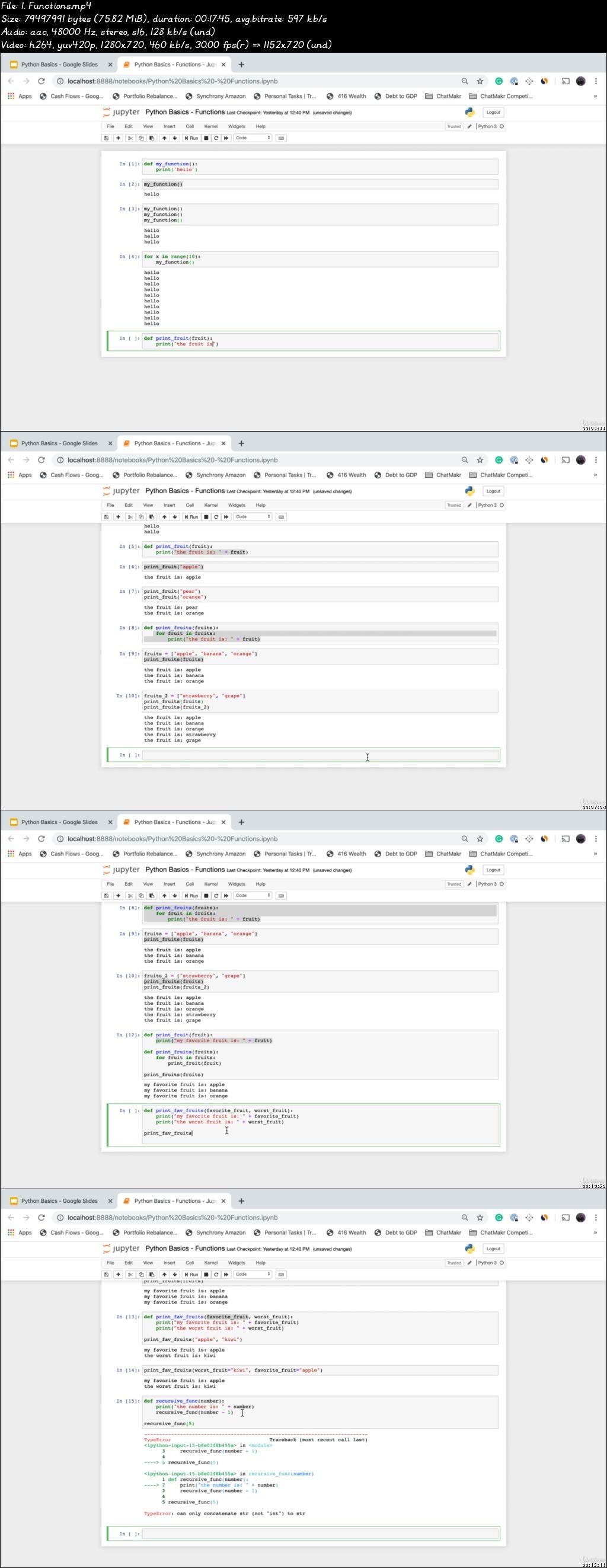The height and width of the screenshot is (1568, 607).
Task: Open cell type Code dropdown in second frame
Action: click(253, 517)
